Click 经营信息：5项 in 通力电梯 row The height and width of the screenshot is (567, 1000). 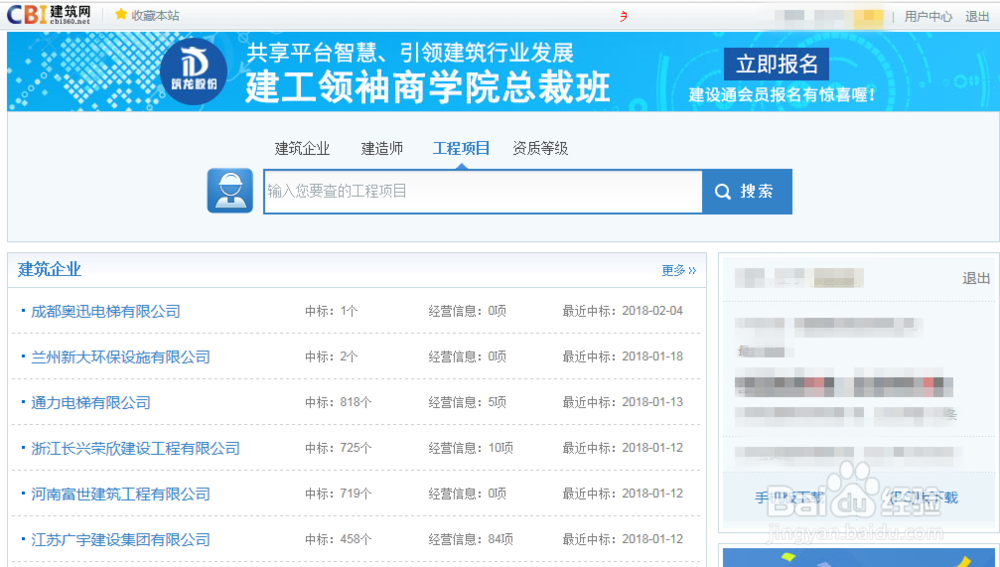point(467,402)
